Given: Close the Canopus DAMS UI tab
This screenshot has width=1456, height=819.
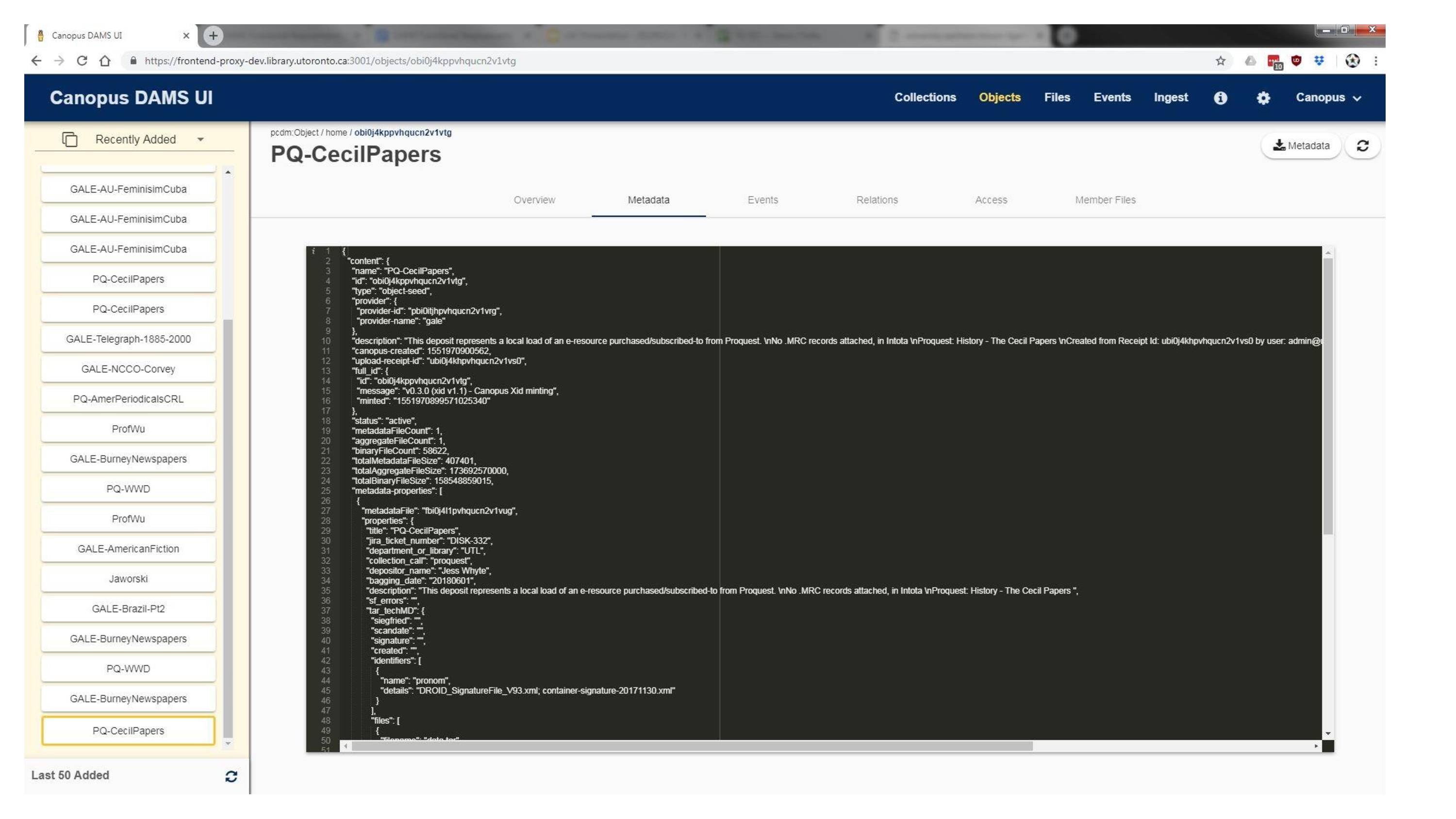Looking at the screenshot, I should coord(186,35).
